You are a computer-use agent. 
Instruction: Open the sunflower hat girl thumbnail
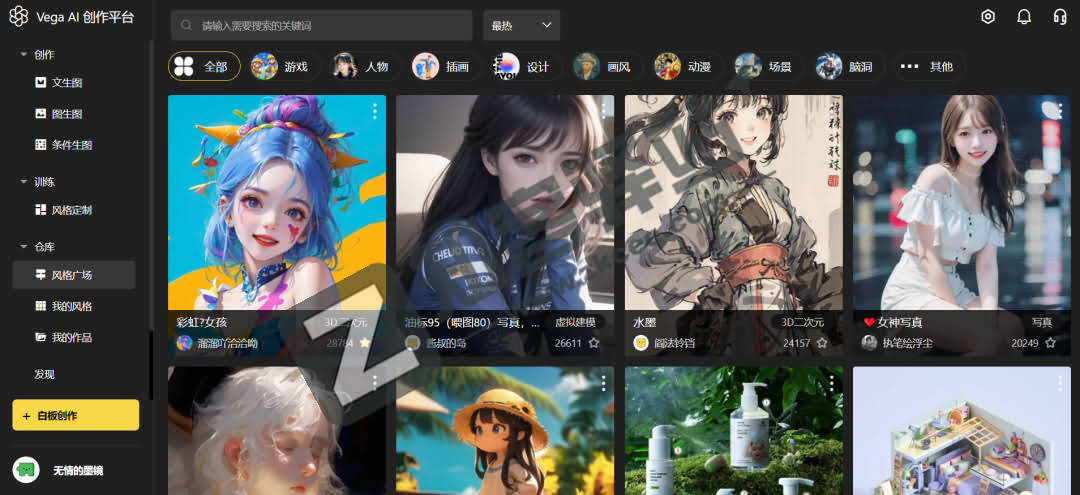click(505, 430)
